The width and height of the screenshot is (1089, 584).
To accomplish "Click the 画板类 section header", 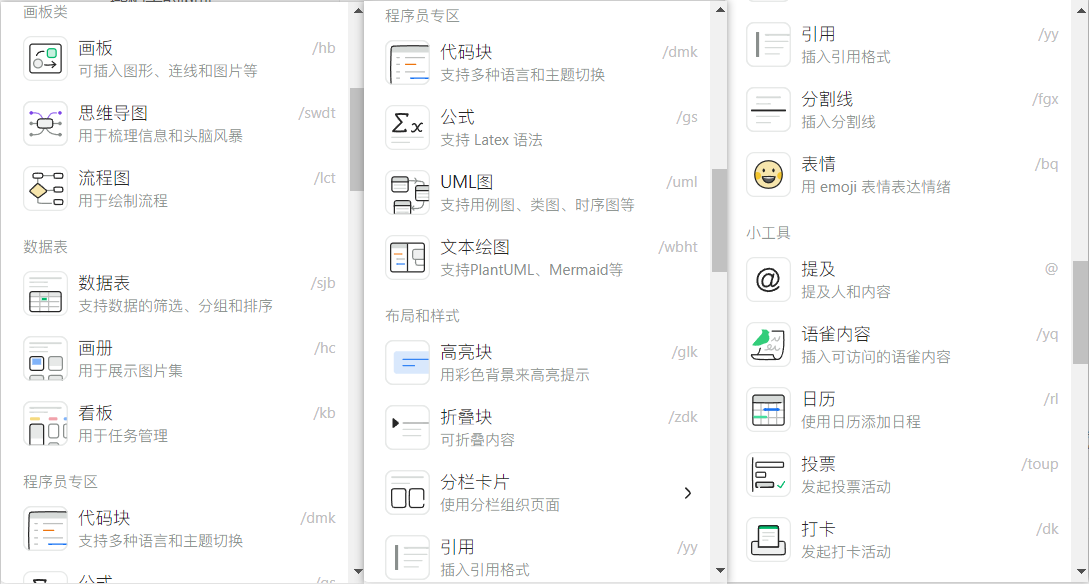I will [45, 12].
